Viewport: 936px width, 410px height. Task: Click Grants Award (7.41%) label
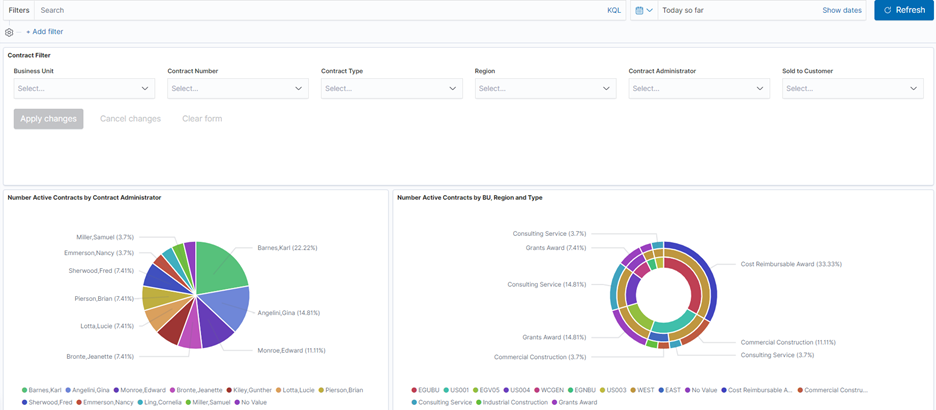556,247
